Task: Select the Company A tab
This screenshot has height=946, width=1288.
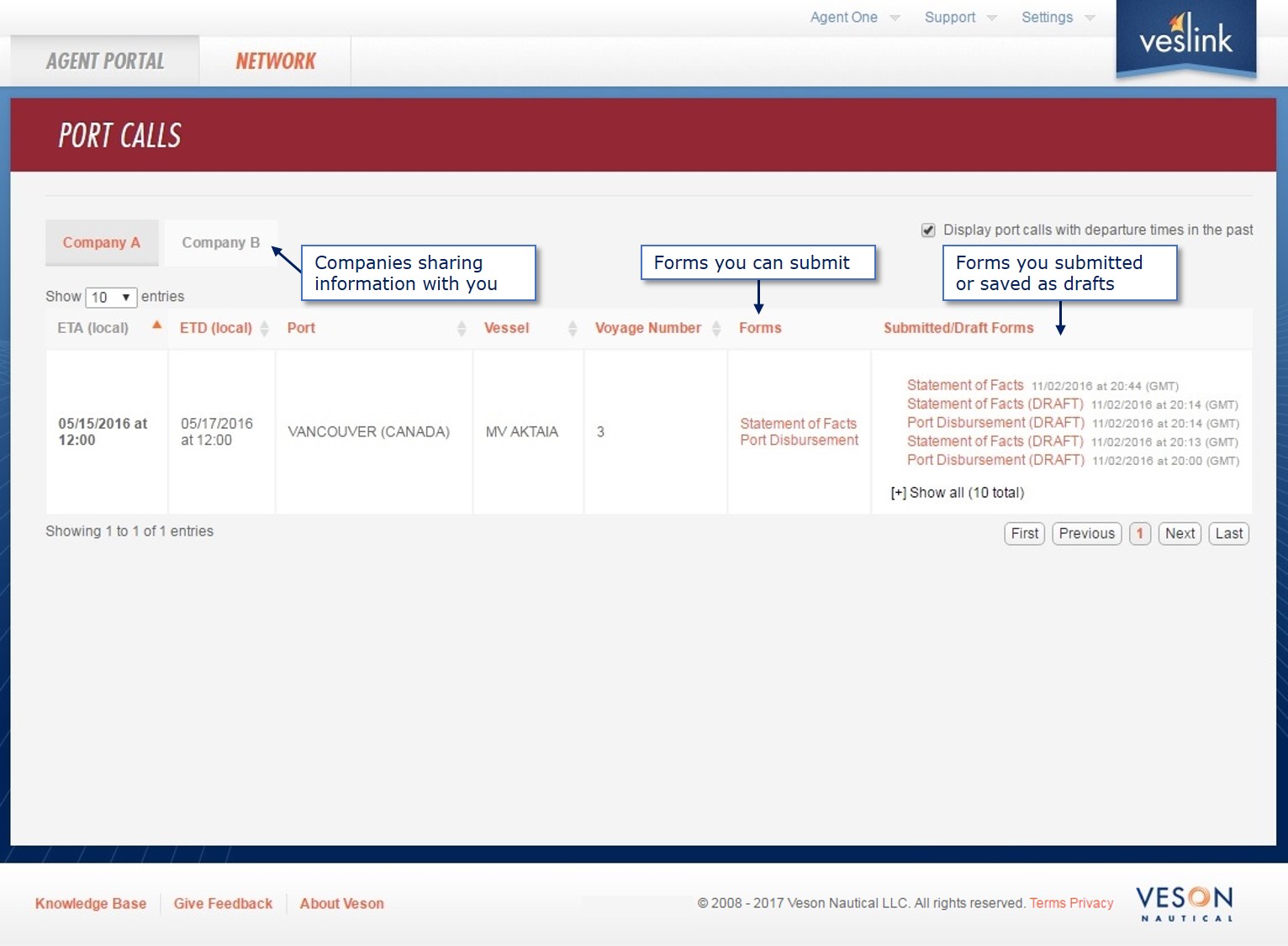Action: 101,242
